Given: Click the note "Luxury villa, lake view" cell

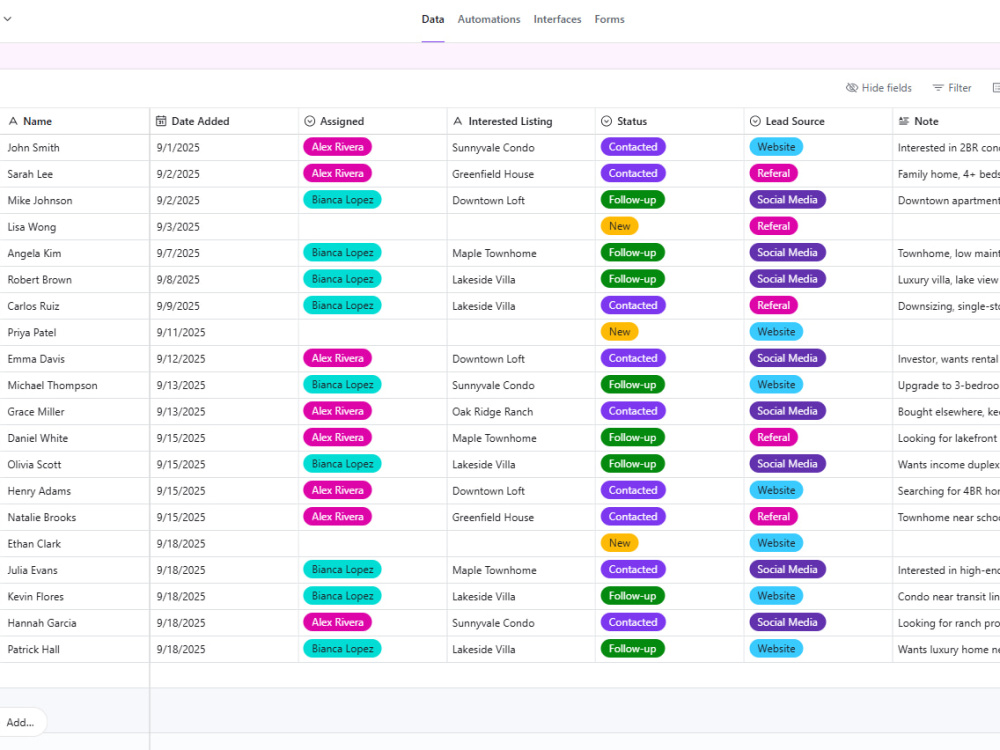Looking at the screenshot, I should [948, 280].
